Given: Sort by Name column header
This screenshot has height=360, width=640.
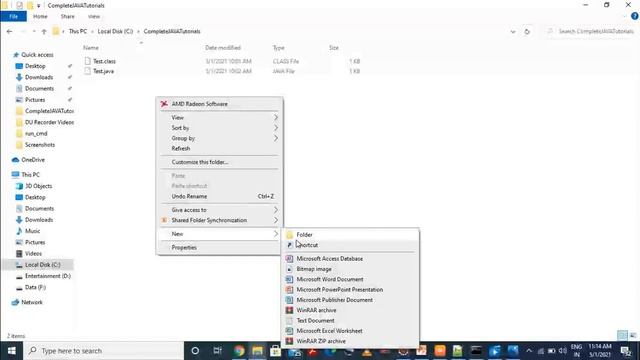Looking at the screenshot, I should (x=91, y=48).
